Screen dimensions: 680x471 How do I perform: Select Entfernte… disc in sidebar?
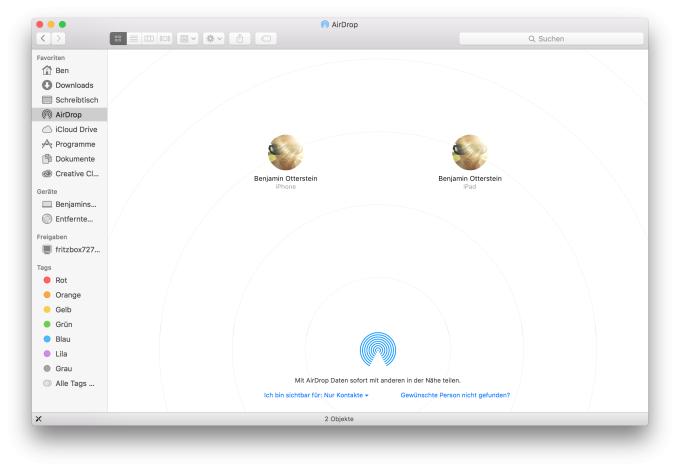pos(69,219)
